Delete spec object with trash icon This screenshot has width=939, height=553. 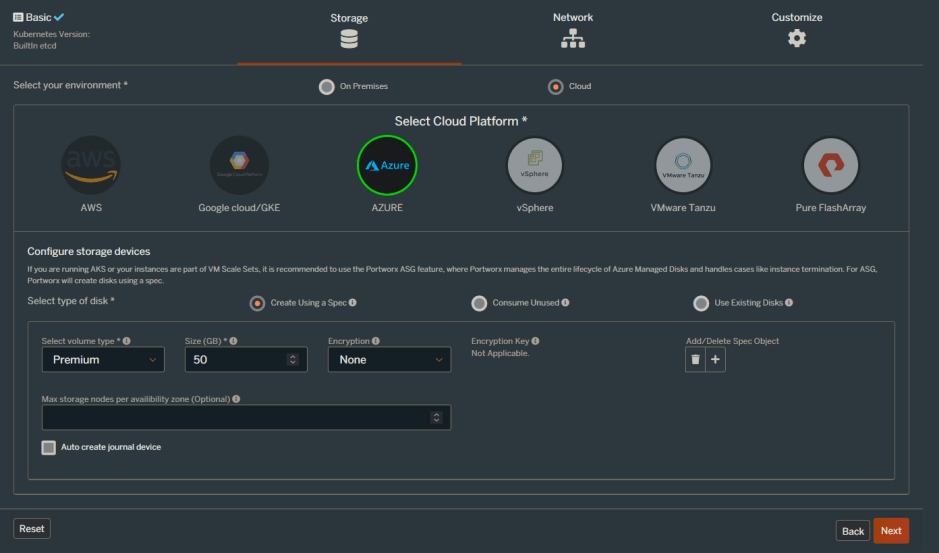tap(695, 360)
